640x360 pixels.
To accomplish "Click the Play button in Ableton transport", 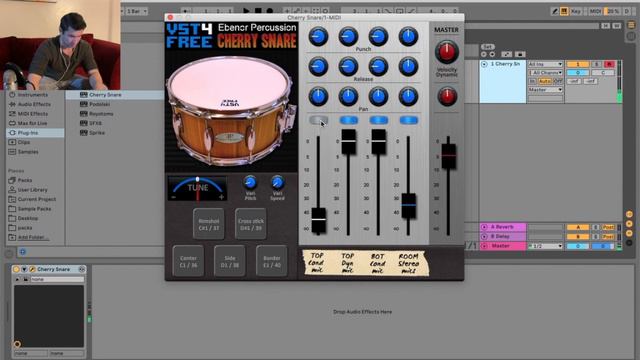I will pos(246,11).
